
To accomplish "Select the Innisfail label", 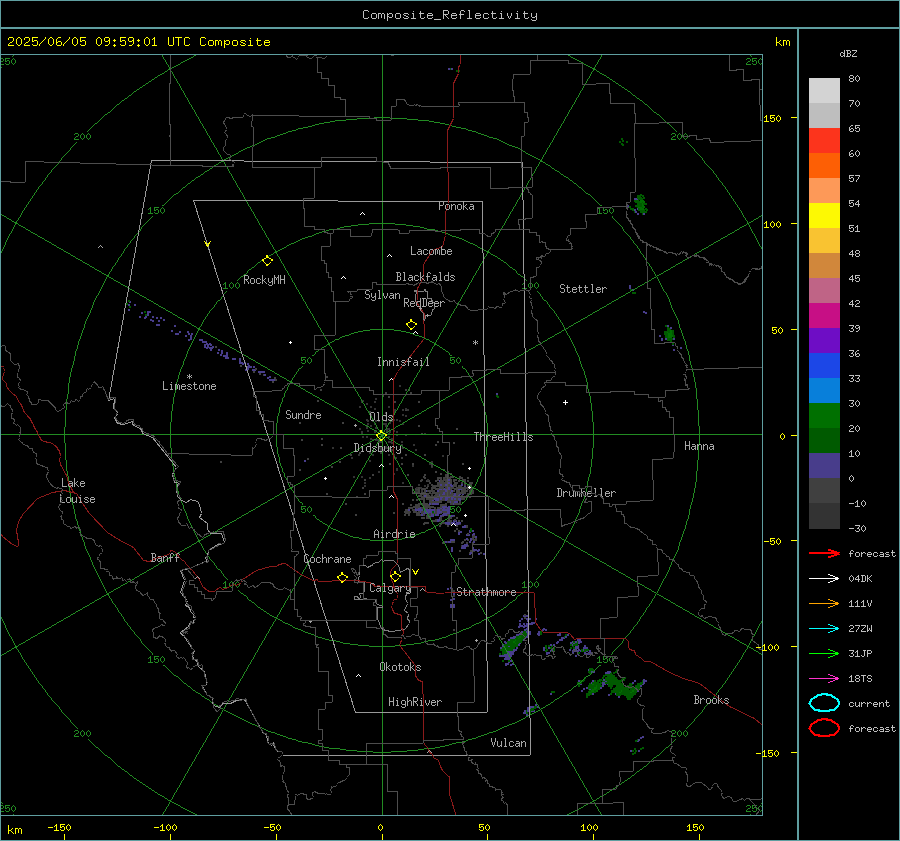I will click(x=403, y=362).
